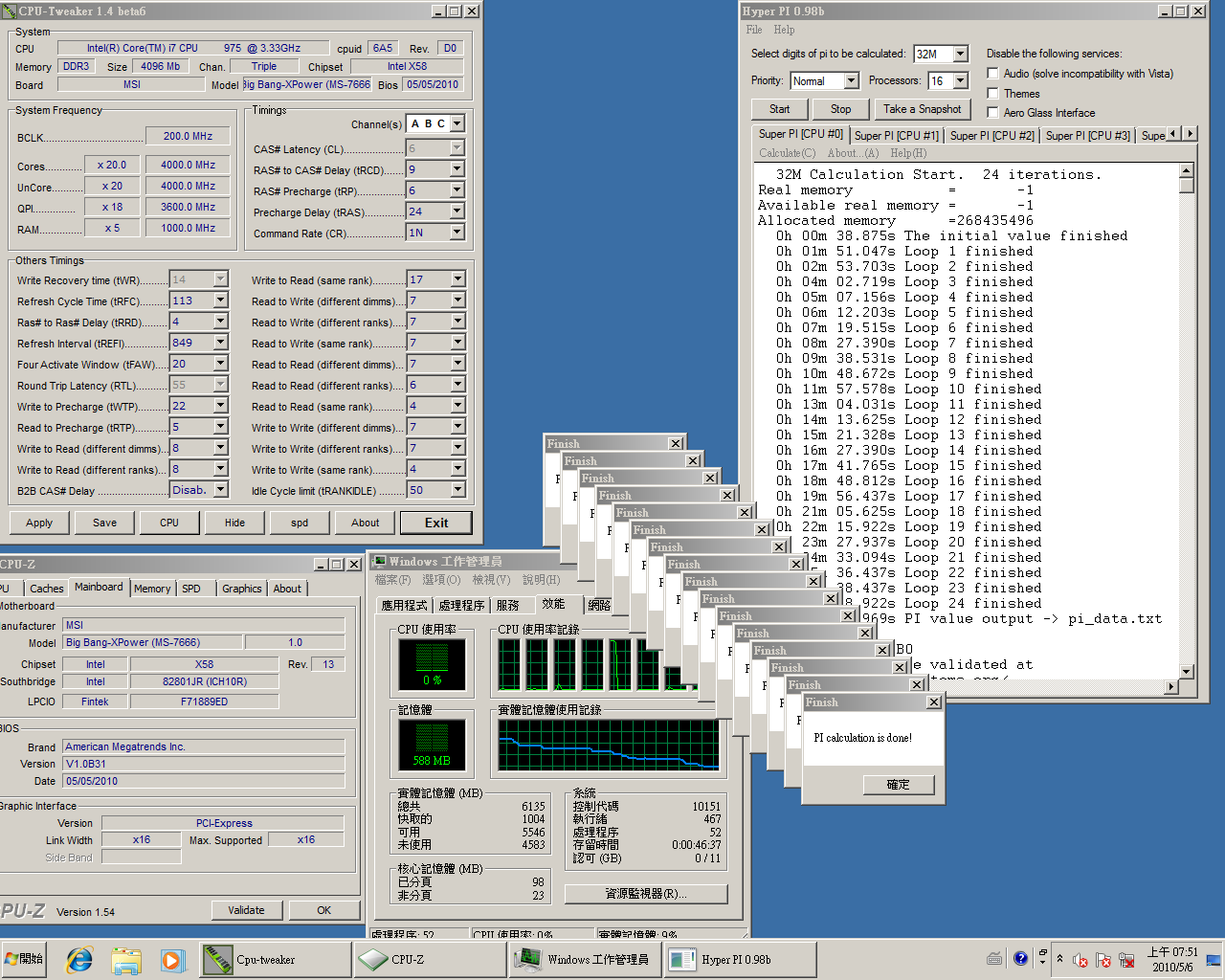Switch to Hyper PI 0.98b taskbar button

point(740,959)
